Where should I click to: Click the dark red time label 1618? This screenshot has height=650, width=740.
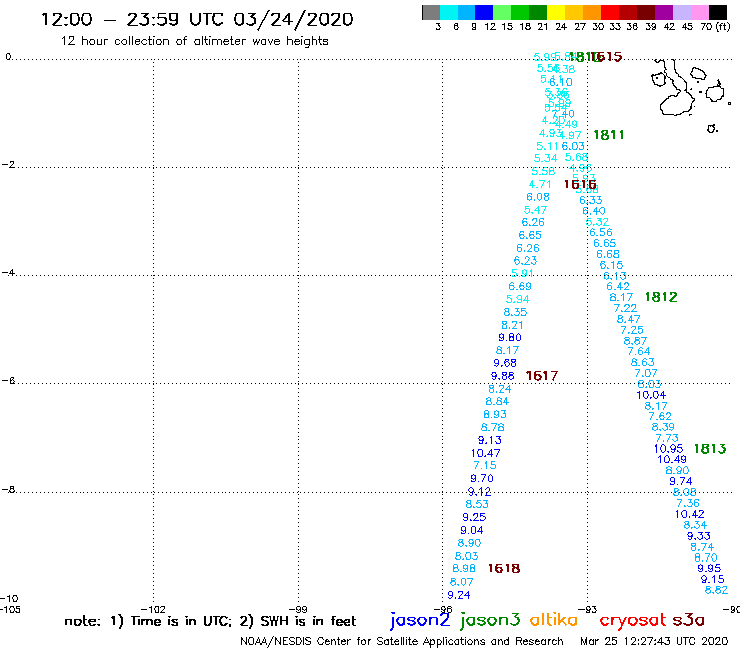point(504,568)
